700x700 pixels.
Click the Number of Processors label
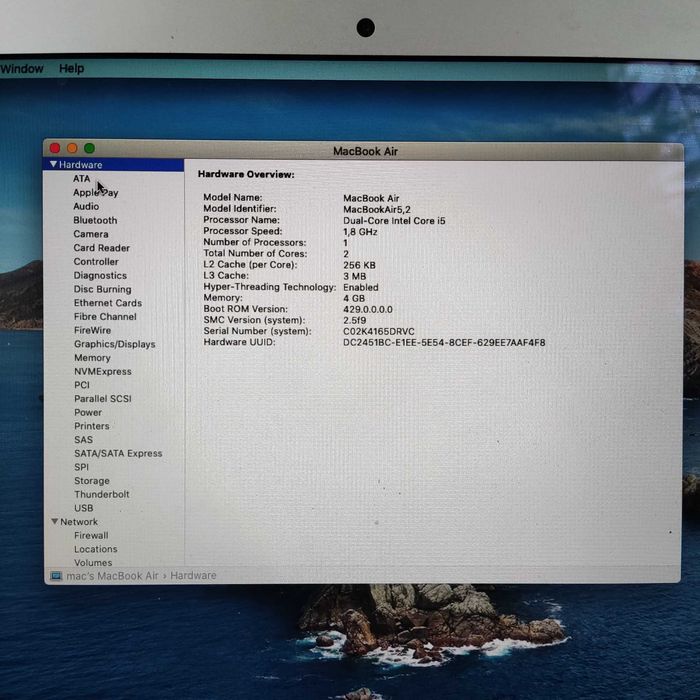click(255, 242)
